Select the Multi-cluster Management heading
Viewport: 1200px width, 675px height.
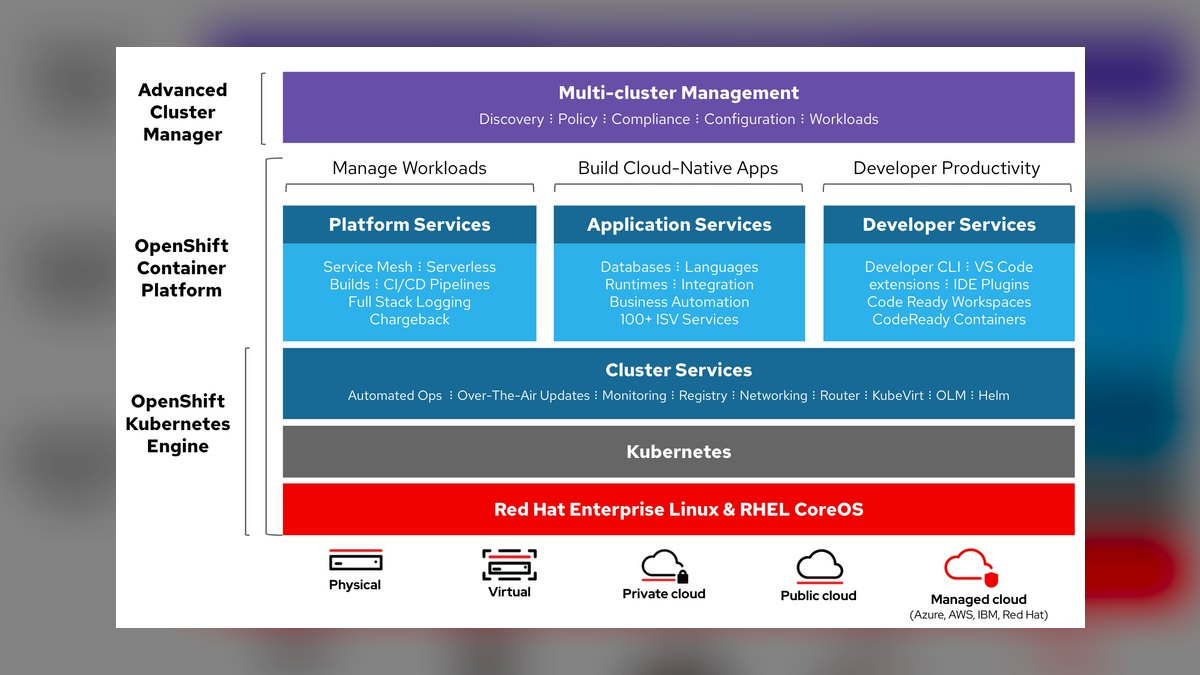pos(679,93)
